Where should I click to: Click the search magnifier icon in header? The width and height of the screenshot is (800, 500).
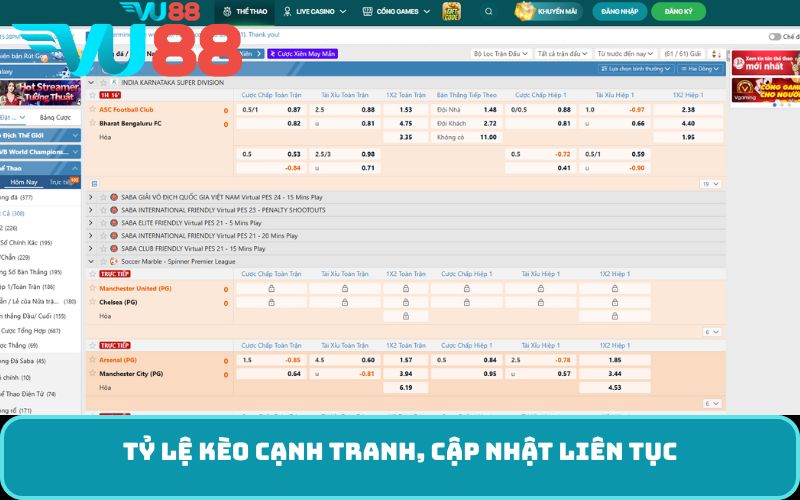tap(489, 12)
